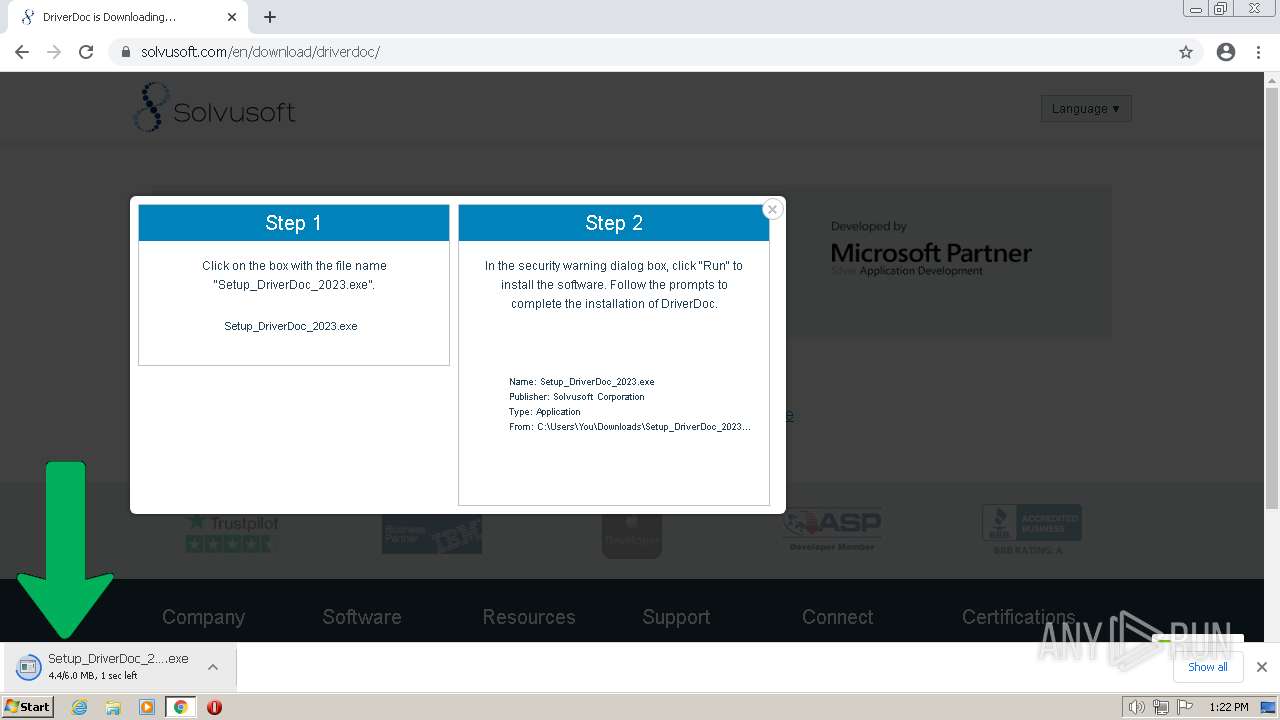Open the Certifications footer section

coord(1018,617)
